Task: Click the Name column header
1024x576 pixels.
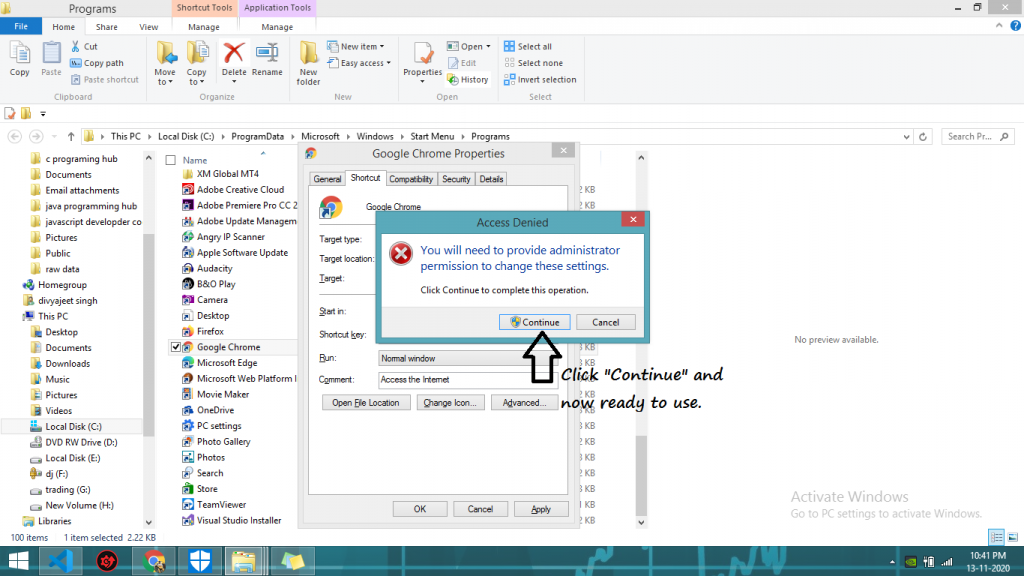Action: (195, 160)
